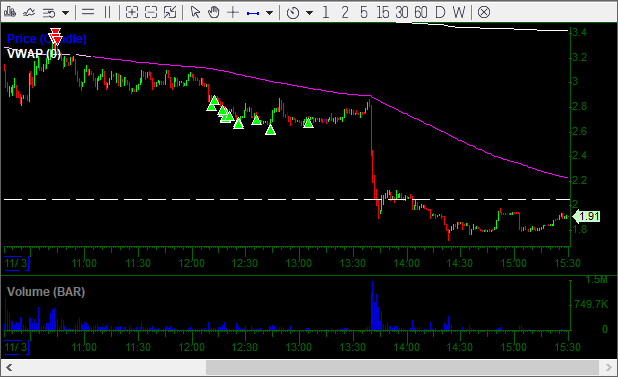Click the 13:30 time label on price axis
This screenshot has width=618, height=377.
(353, 263)
